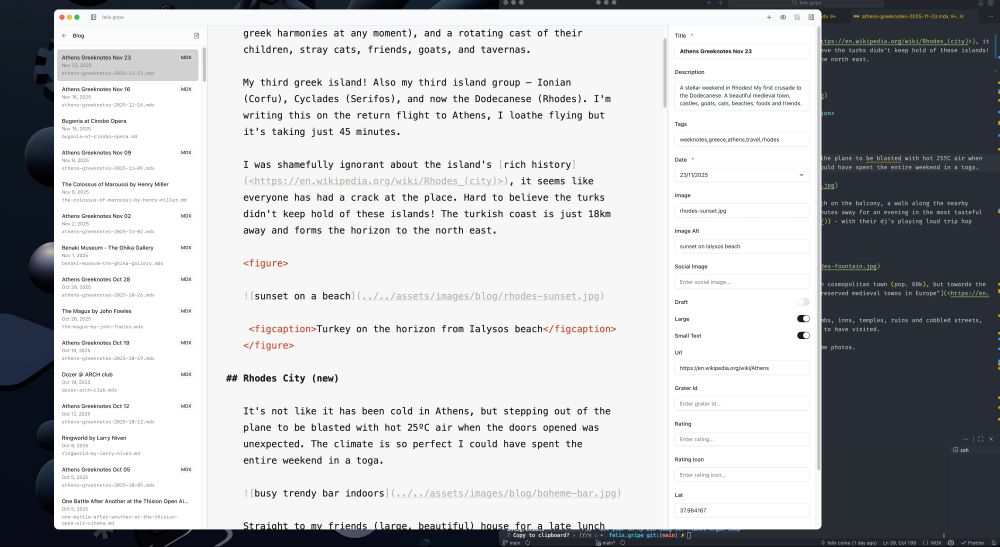The height and width of the screenshot is (547, 1000).
Task: Click the new file icon in the Blog header
Action: [196, 36]
